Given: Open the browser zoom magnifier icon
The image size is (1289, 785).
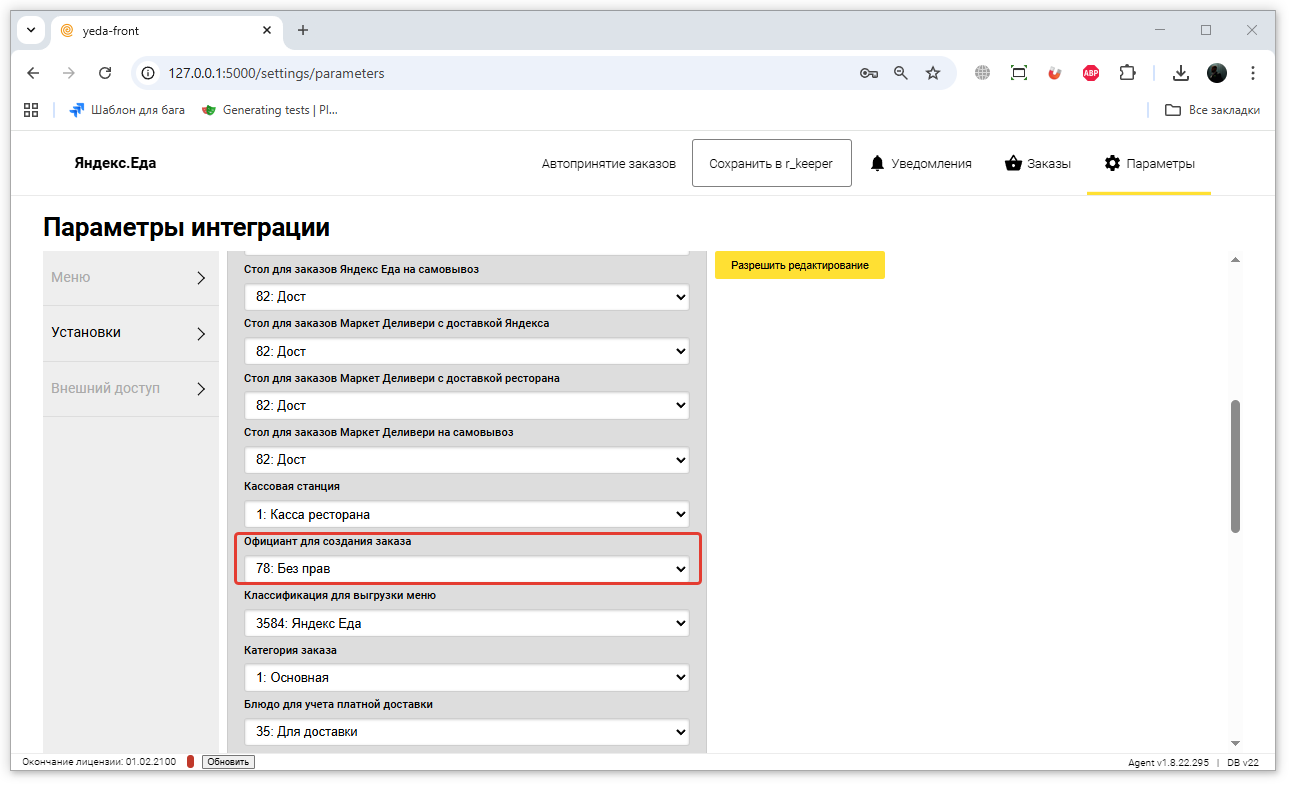Looking at the screenshot, I should (x=901, y=73).
